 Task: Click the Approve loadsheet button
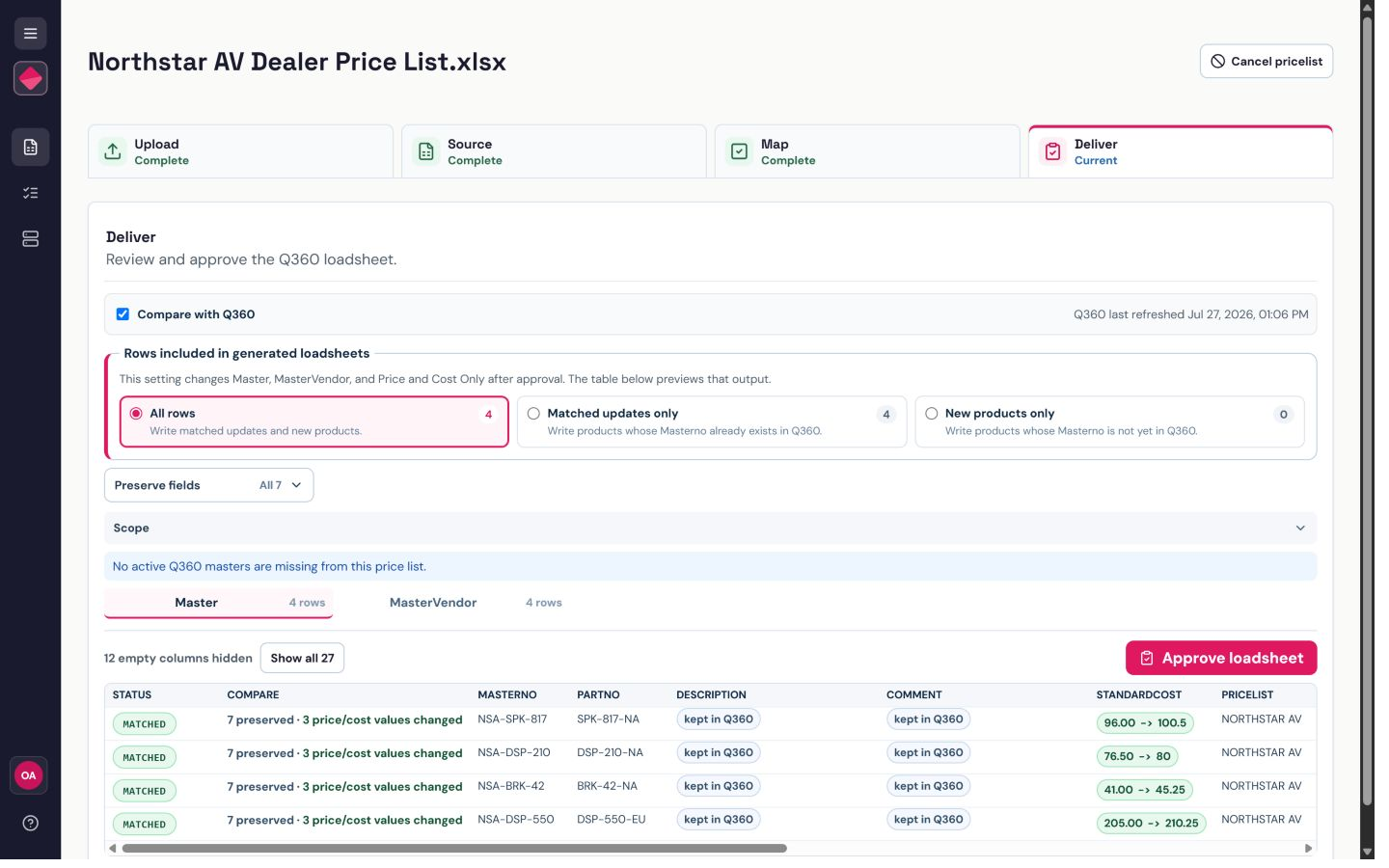[1221, 659]
